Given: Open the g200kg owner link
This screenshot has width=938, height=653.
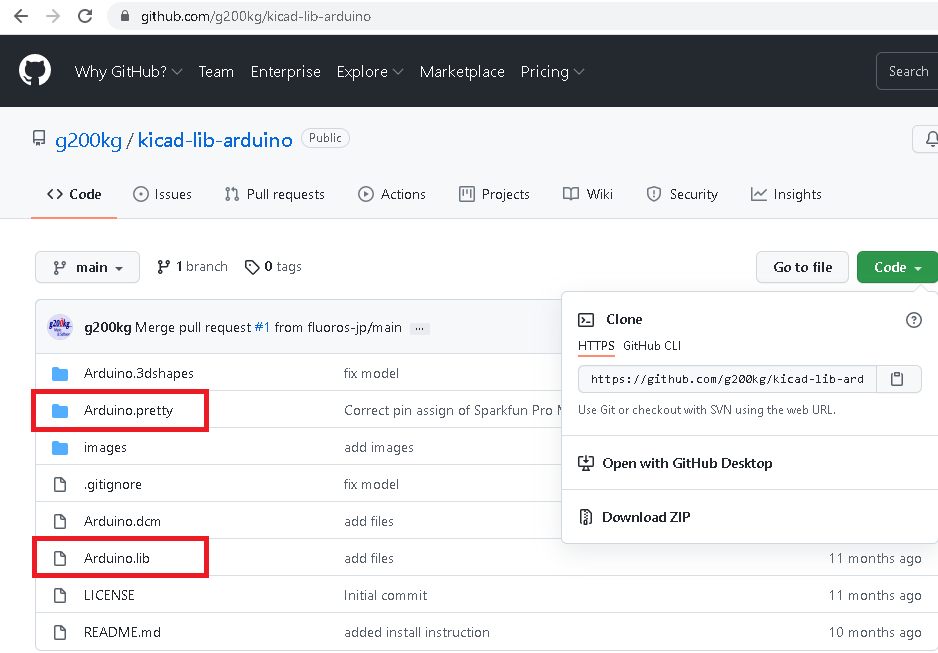Looking at the screenshot, I should point(89,140).
